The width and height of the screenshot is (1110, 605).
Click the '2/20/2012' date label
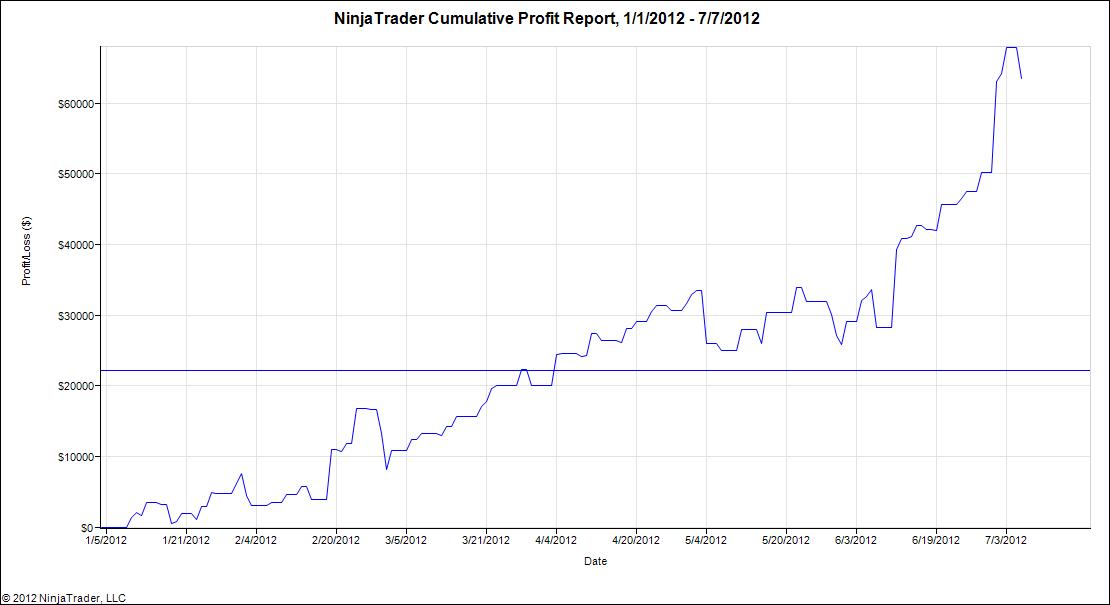point(336,540)
